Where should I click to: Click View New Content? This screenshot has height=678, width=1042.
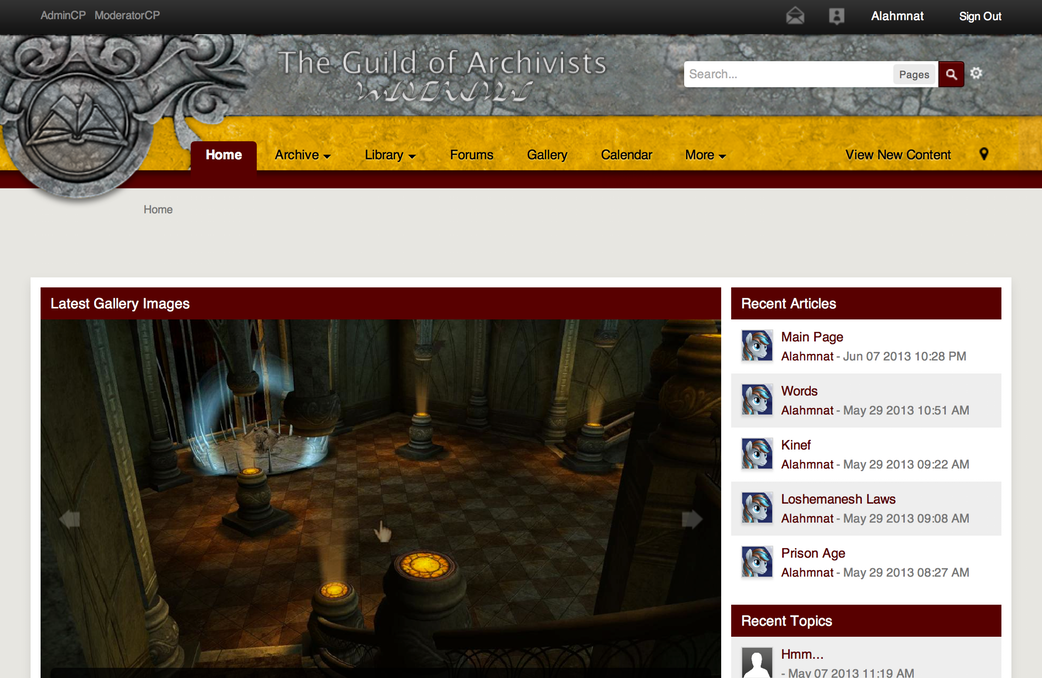click(x=898, y=155)
